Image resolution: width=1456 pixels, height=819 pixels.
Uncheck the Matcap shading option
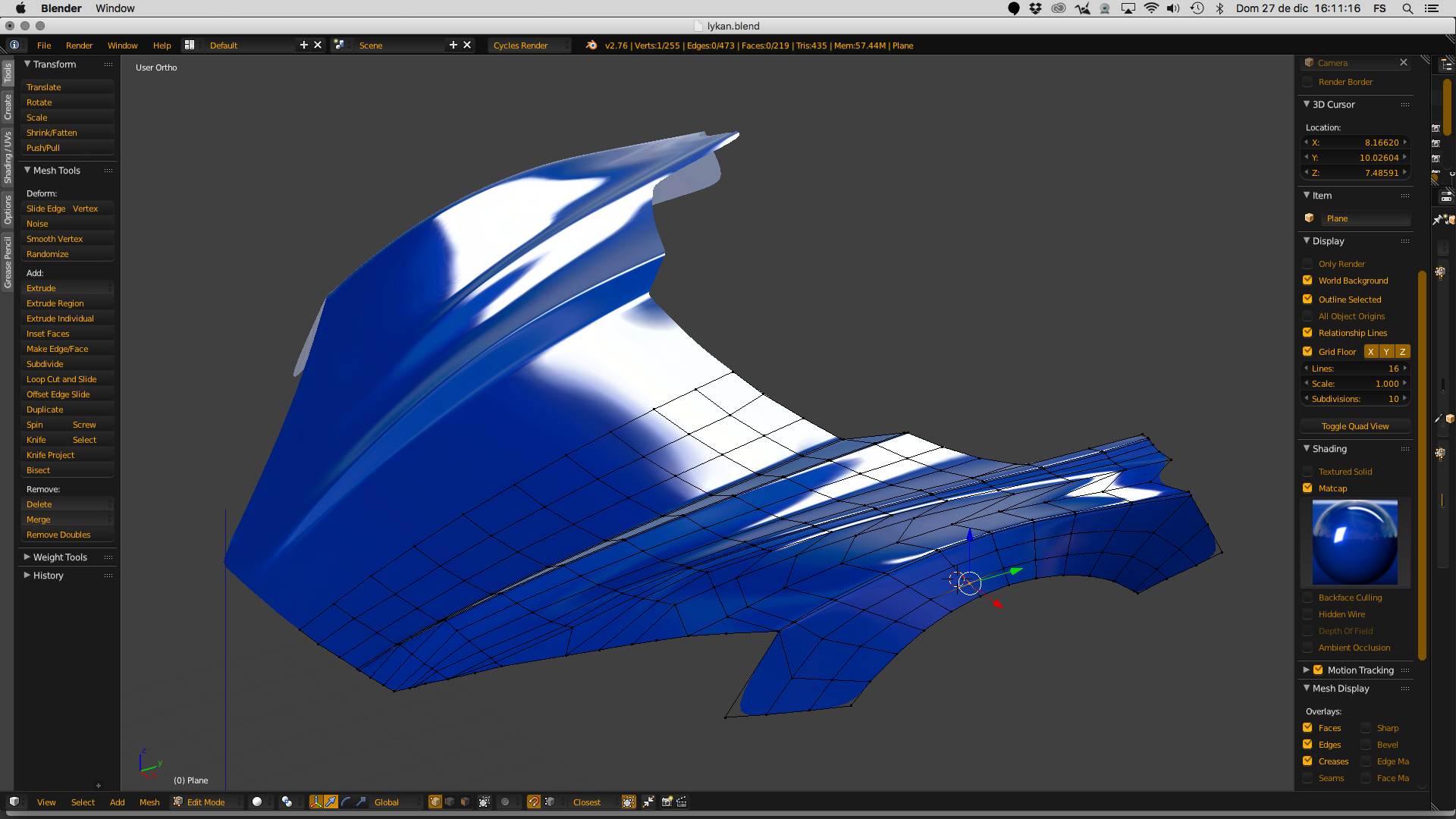(x=1307, y=488)
